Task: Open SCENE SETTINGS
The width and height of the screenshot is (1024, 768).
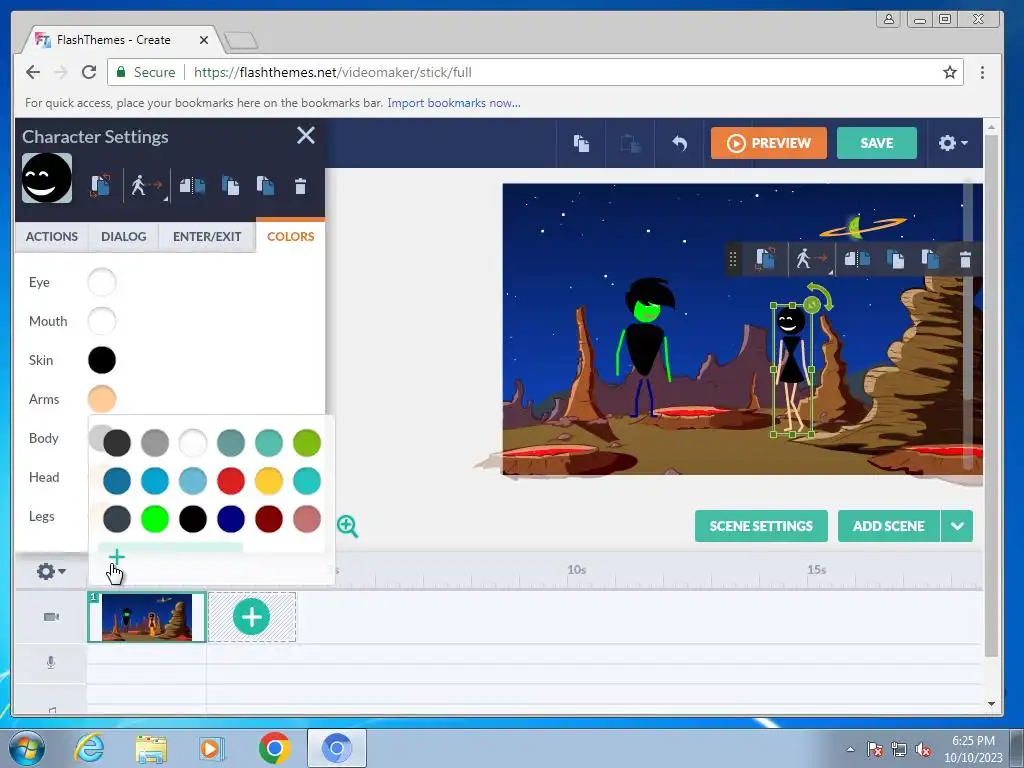Action: [x=761, y=526]
